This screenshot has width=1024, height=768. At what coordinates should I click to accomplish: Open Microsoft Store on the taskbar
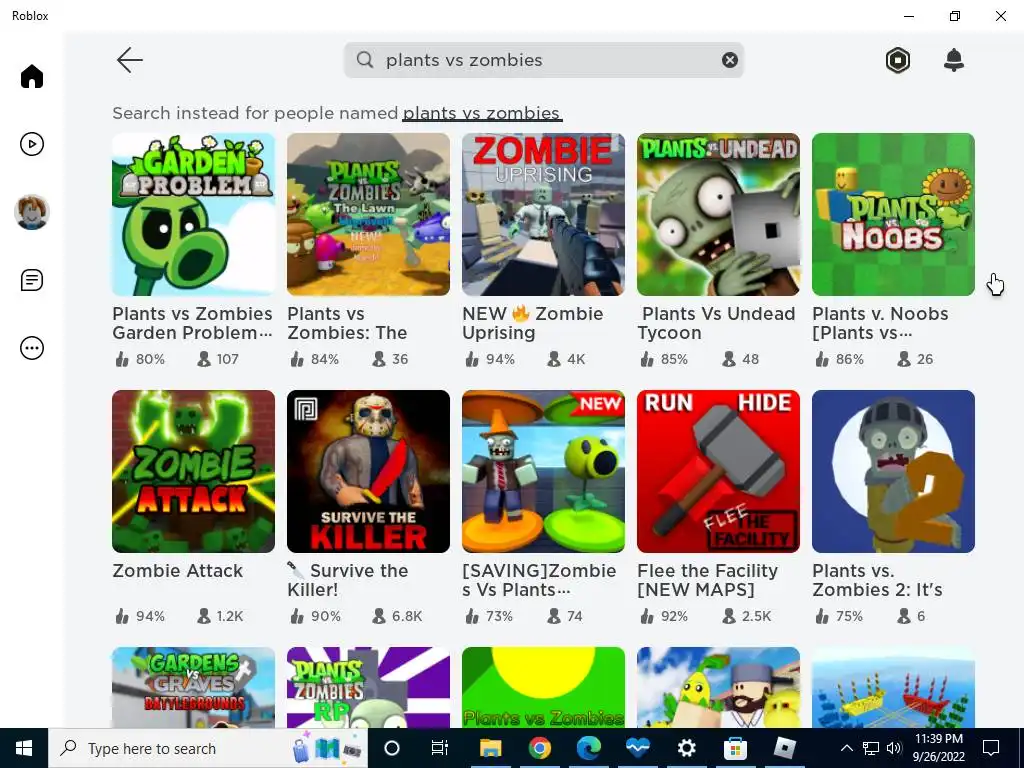[x=735, y=748]
